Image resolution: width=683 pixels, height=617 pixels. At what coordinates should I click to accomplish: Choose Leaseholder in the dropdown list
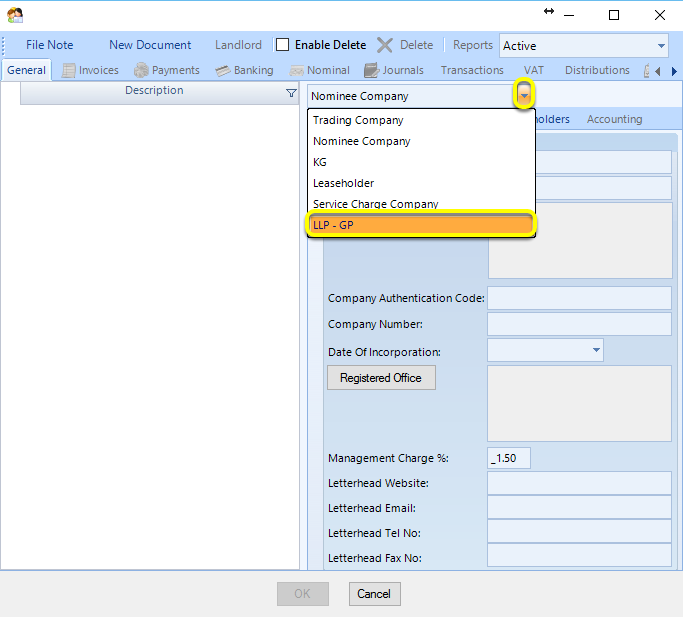point(421,183)
